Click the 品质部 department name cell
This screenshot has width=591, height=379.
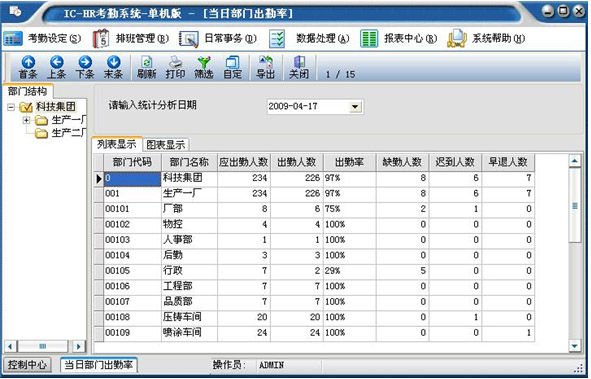[x=189, y=302]
